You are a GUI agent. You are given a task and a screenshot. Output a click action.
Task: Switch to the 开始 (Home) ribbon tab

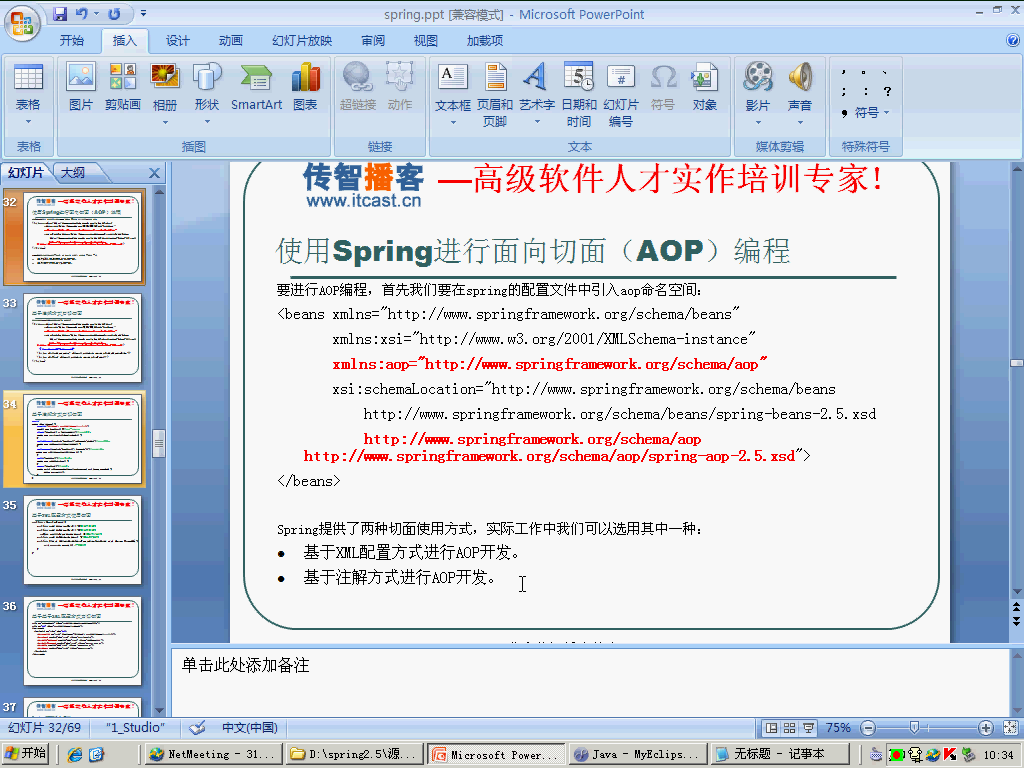tap(72, 40)
